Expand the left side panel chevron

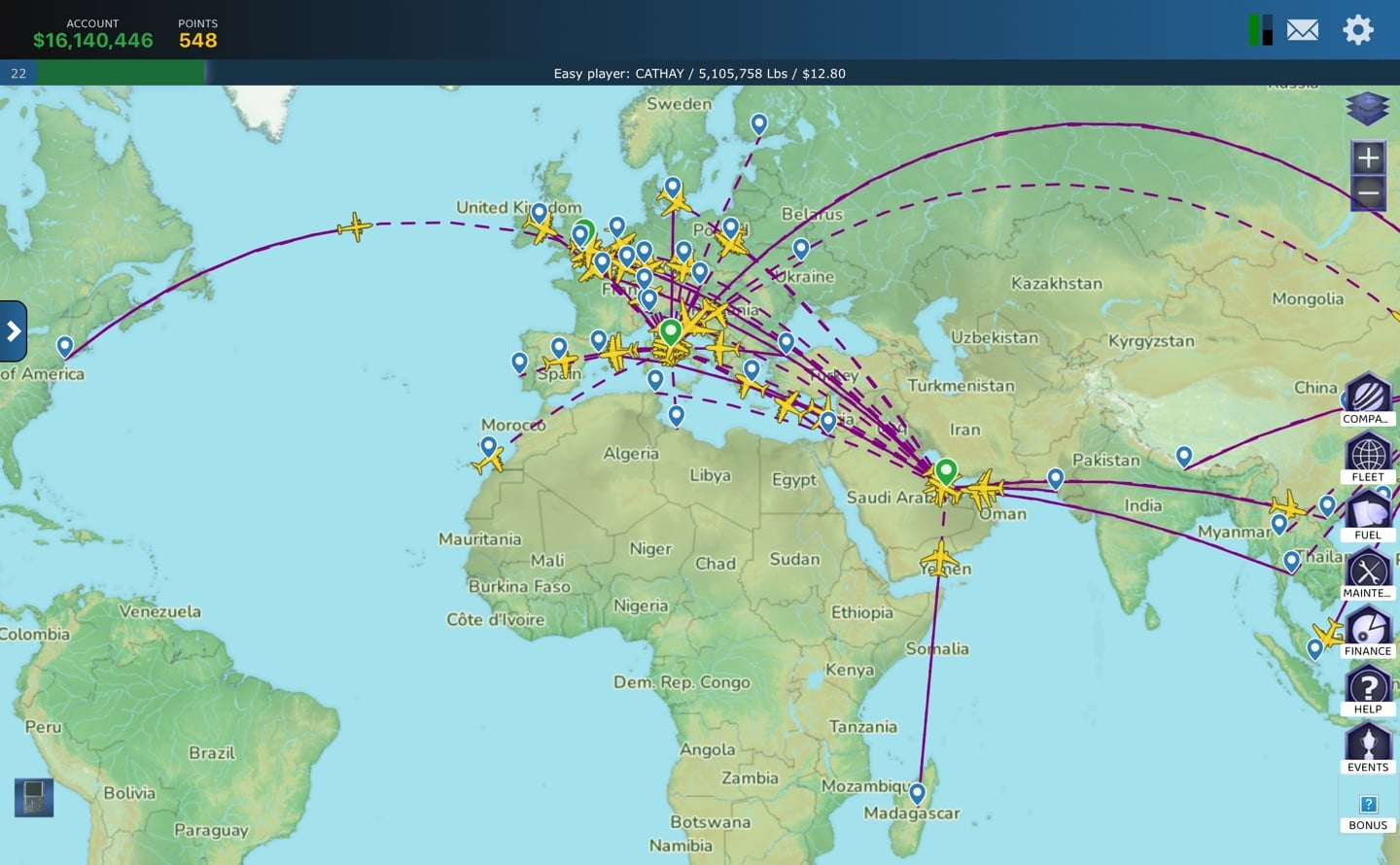(x=13, y=331)
